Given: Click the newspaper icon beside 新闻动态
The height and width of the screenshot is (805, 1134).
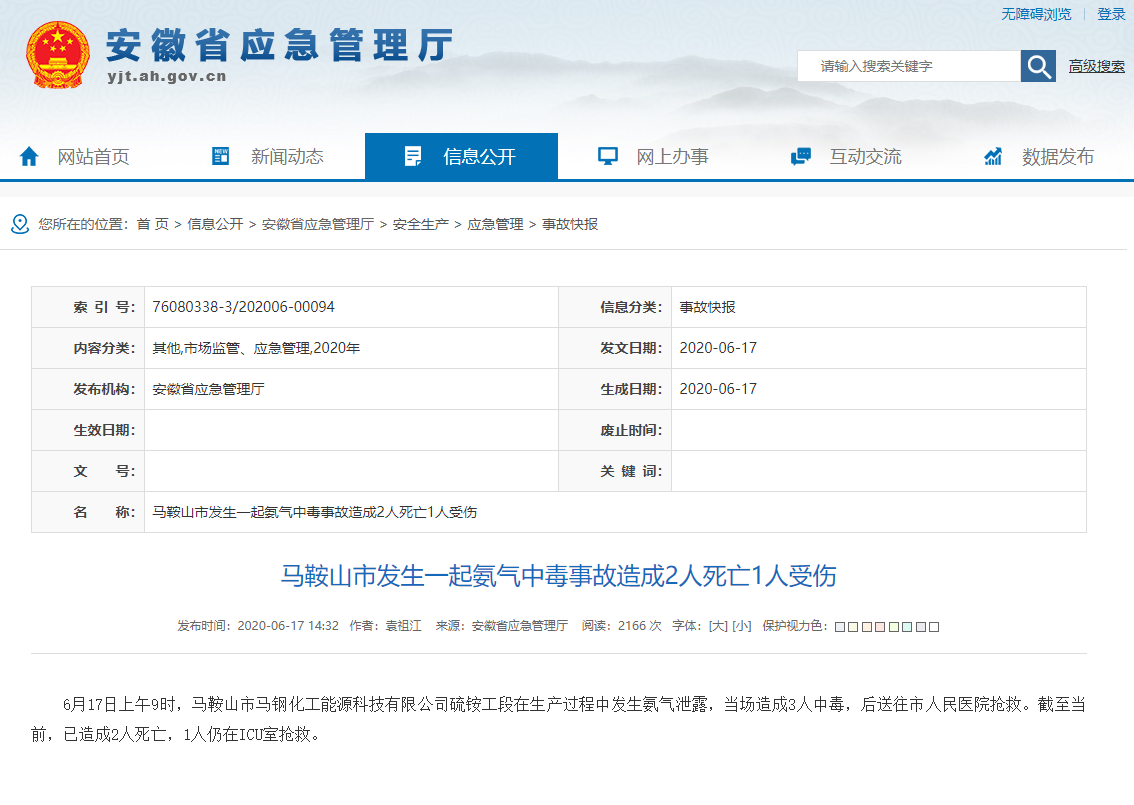Looking at the screenshot, I should pos(221,156).
